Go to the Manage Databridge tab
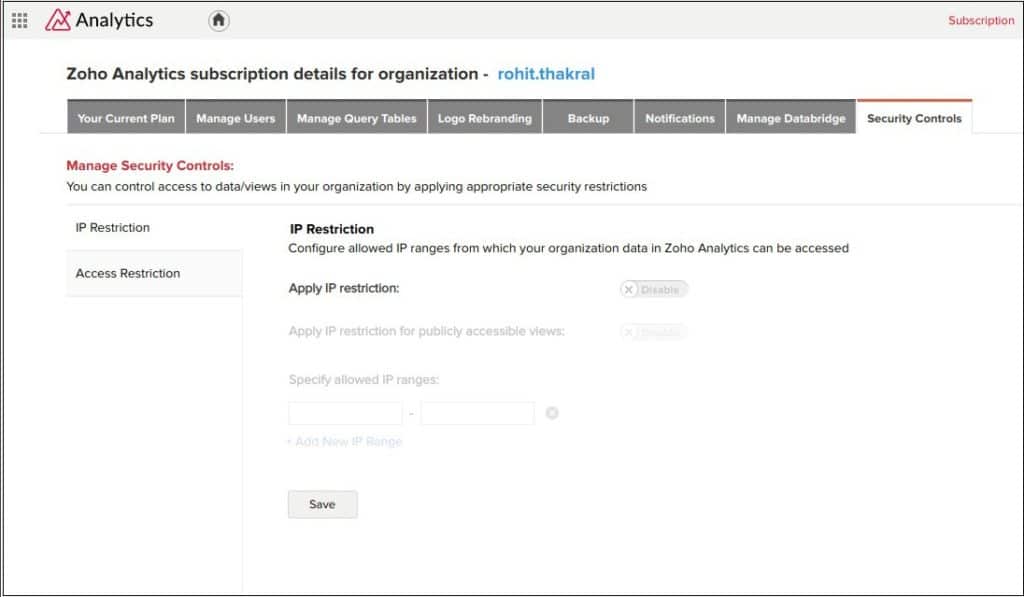This screenshot has width=1024, height=597. pyautogui.click(x=791, y=117)
